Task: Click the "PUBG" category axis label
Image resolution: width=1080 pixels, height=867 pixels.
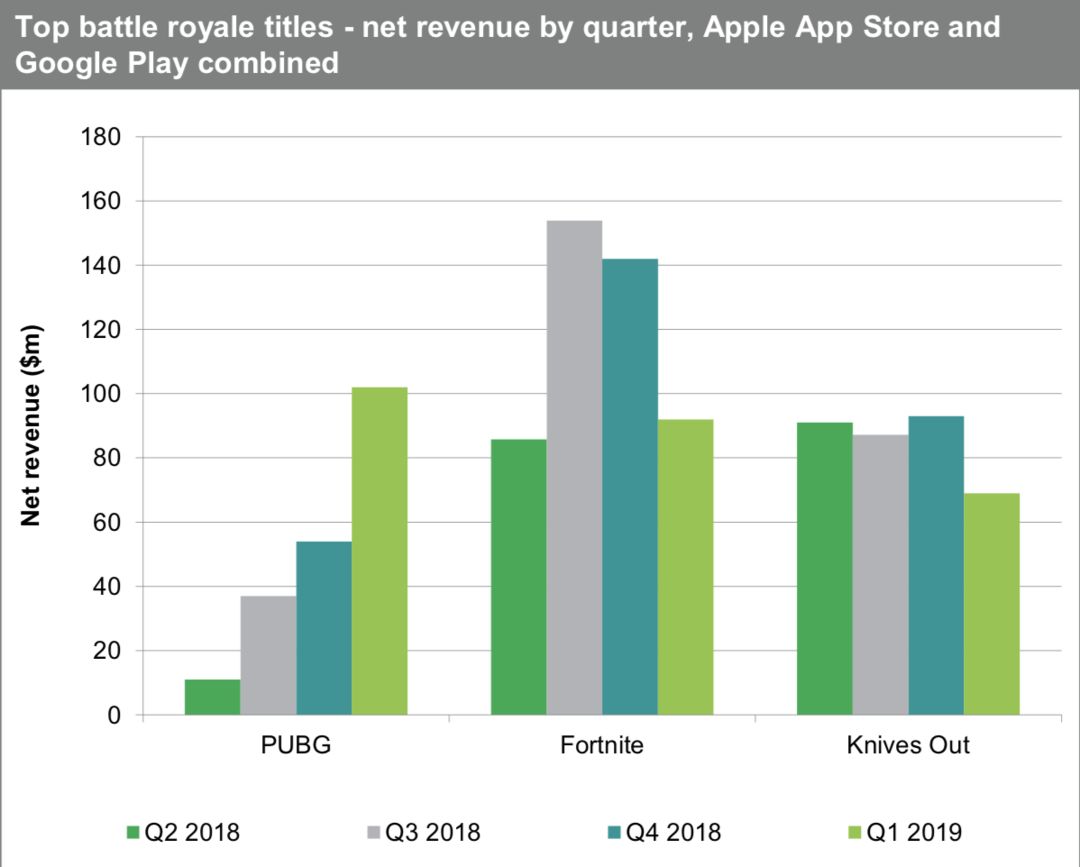Action: 296,745
